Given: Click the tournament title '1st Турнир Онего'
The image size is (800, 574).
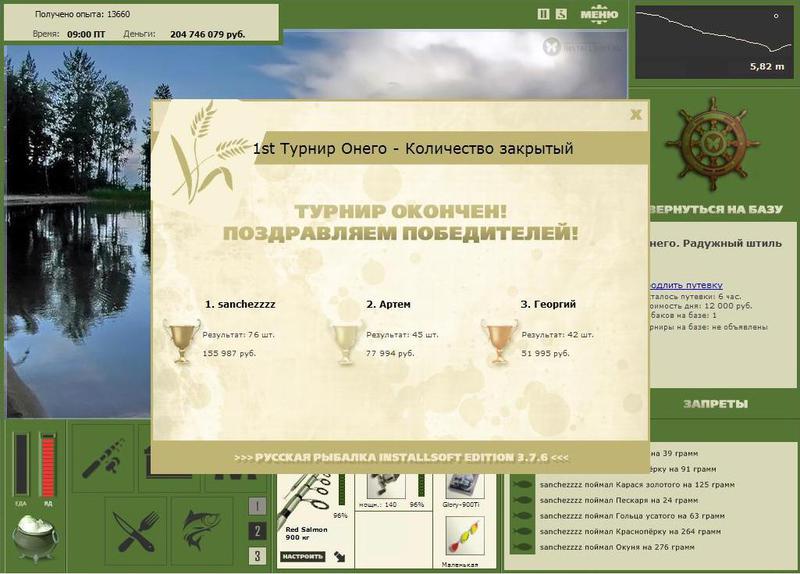Looking at the screenshot, I should 320,148.
